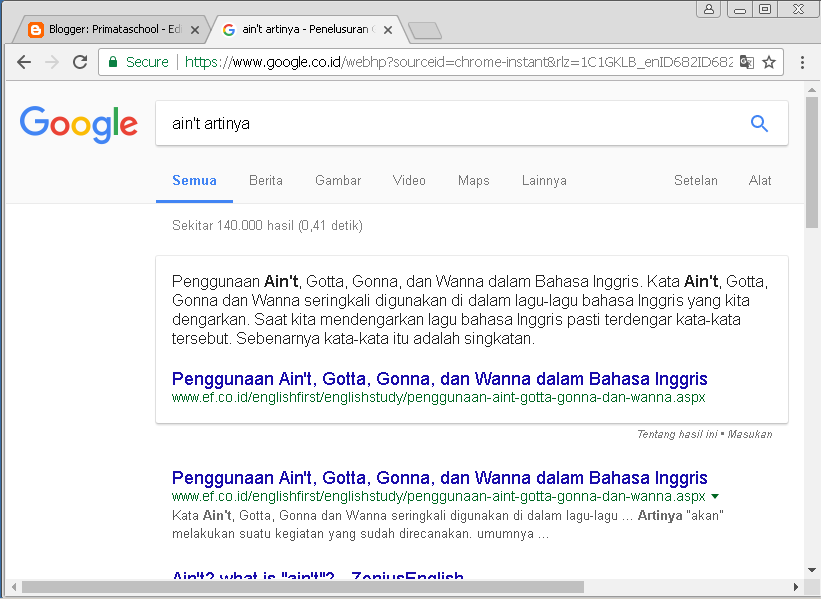Click the horizontal scrollbar left arrow
The width and height of the screenshot is (821, 599).
[14, 587]
